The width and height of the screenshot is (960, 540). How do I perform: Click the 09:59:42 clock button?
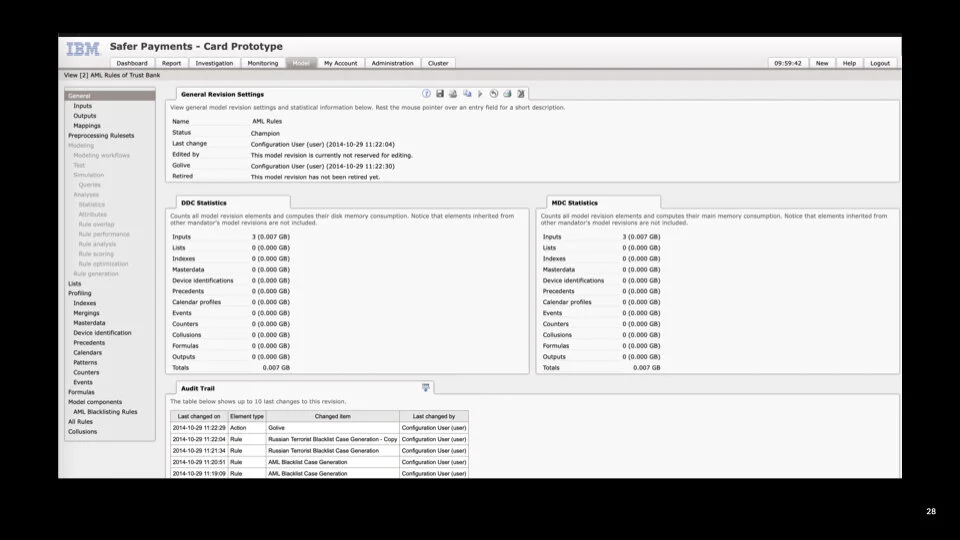point(788,63)
